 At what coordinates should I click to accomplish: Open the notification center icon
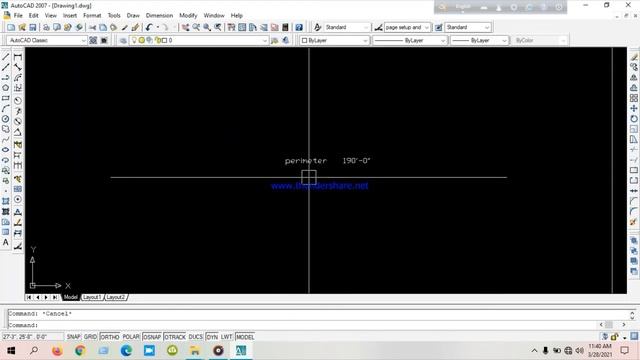[x=624, y=351]
